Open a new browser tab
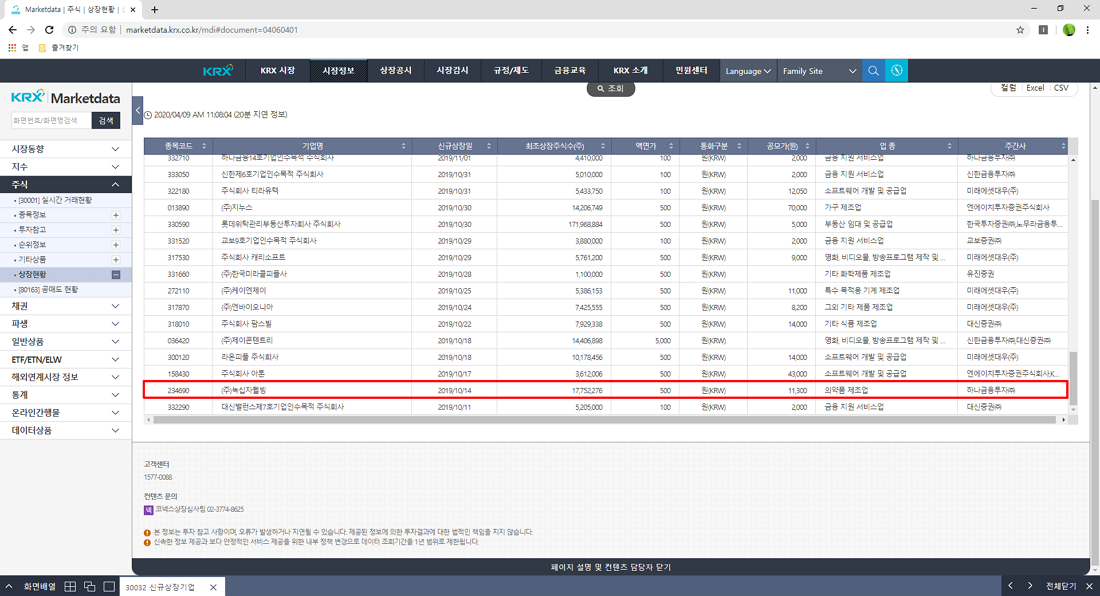Viewport: 1100px width, 596px height. pos(154,10)
